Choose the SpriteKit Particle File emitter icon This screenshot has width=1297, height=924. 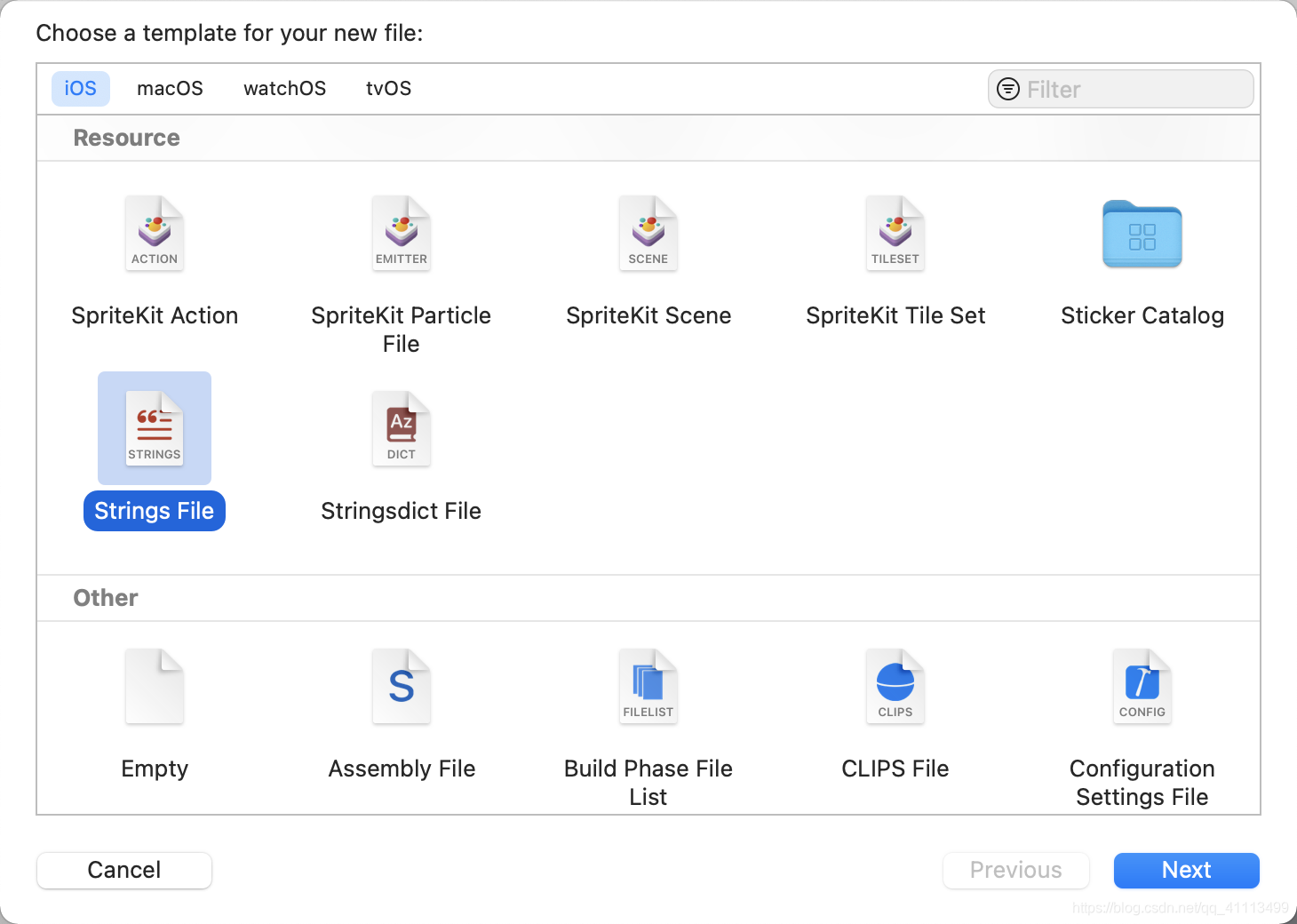(x=402, y=234)
